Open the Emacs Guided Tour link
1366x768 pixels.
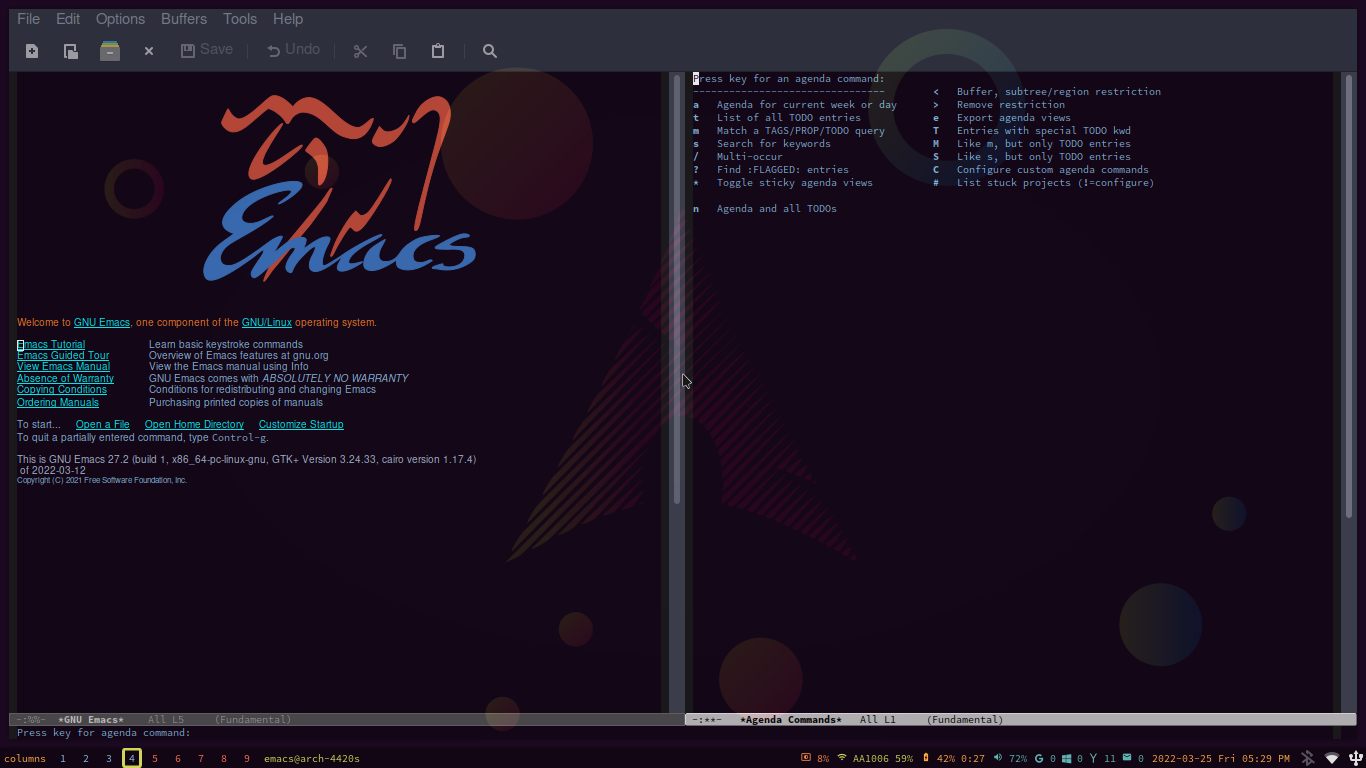(63, 356)
